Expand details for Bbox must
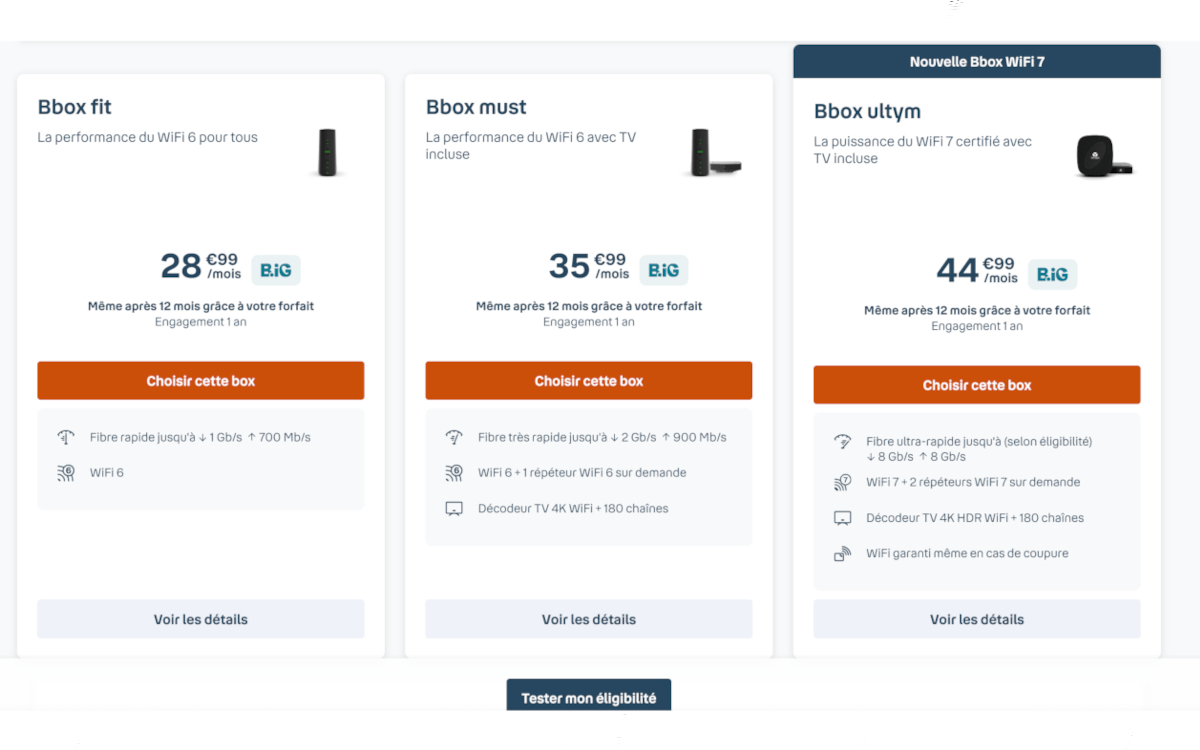Image resolution: width=1200 pixels, height=750 pixels. [589, 619]
